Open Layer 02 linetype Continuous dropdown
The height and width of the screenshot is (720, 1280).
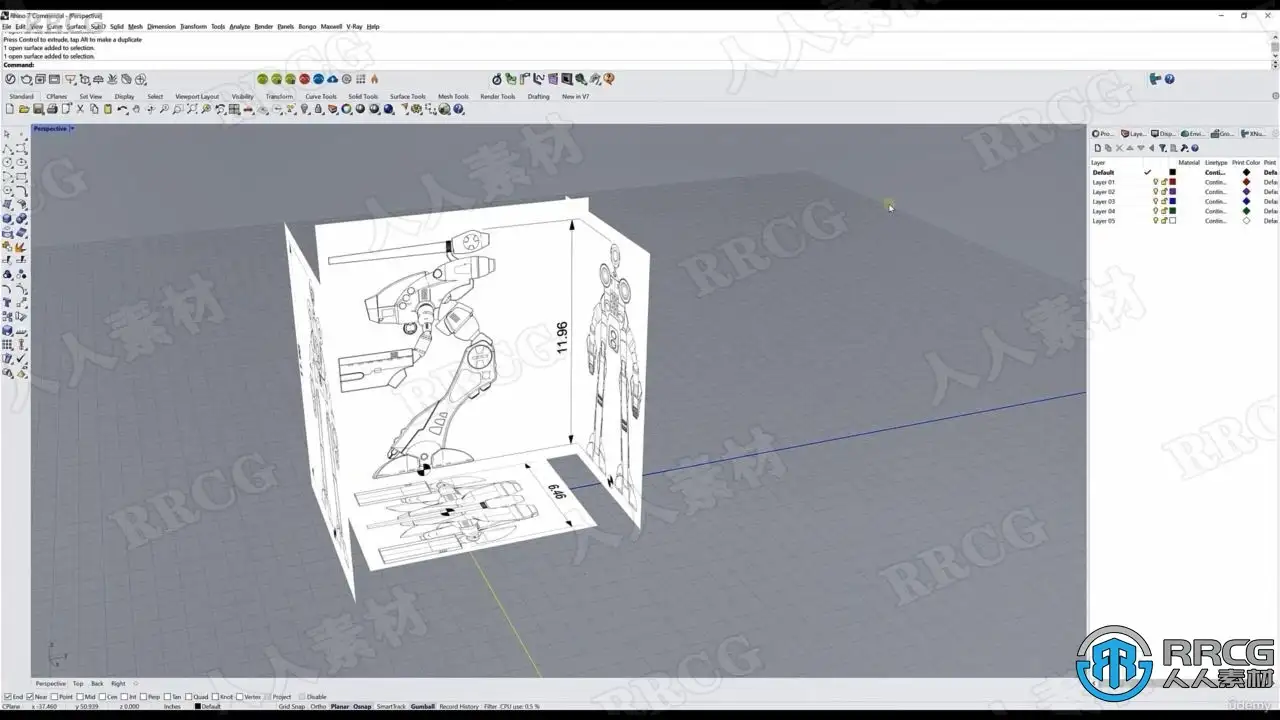[x=1215, y=192]
